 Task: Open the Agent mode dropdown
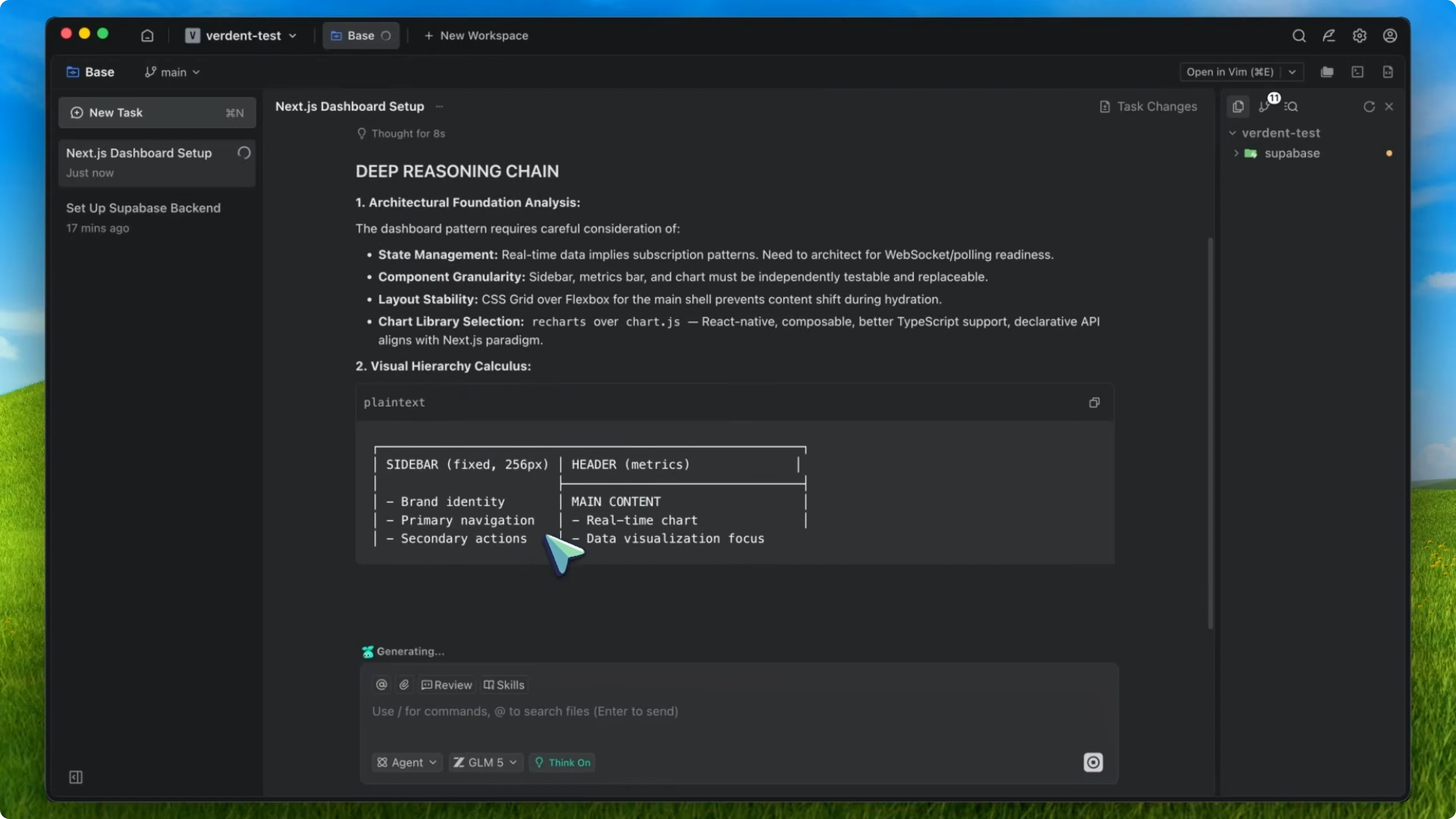tap(406, 762)
